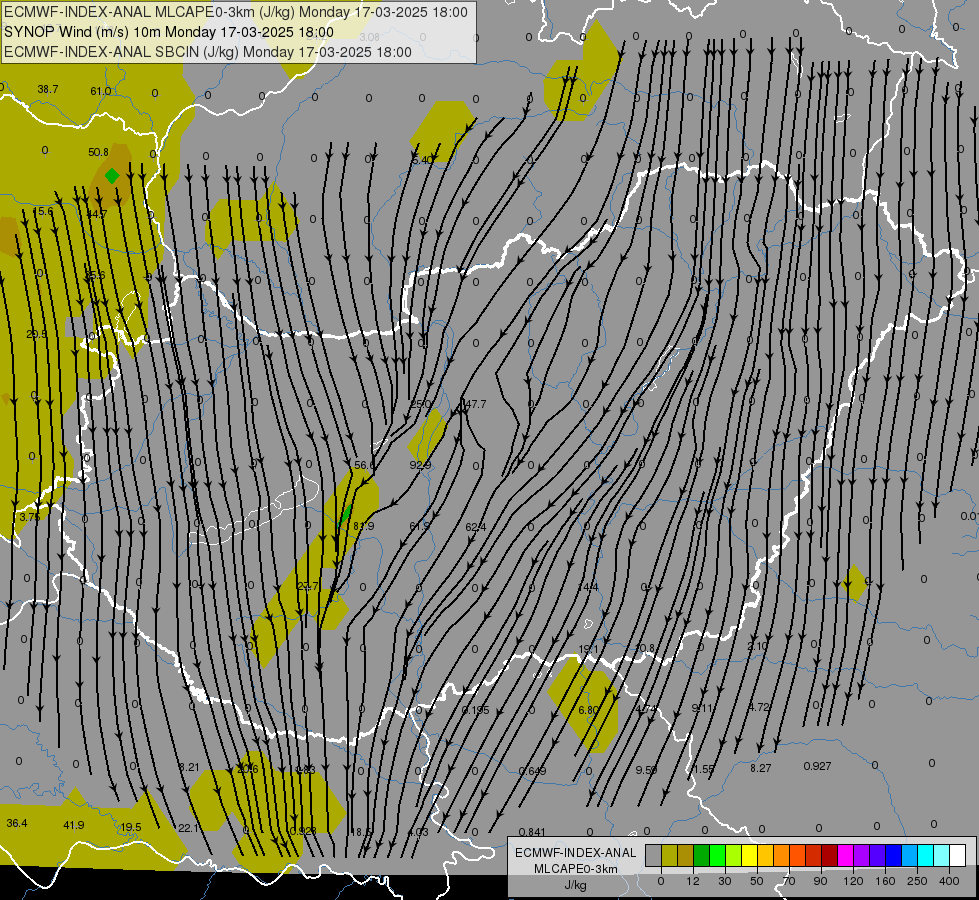Click the map value '9.11'

tap(702, 708)
